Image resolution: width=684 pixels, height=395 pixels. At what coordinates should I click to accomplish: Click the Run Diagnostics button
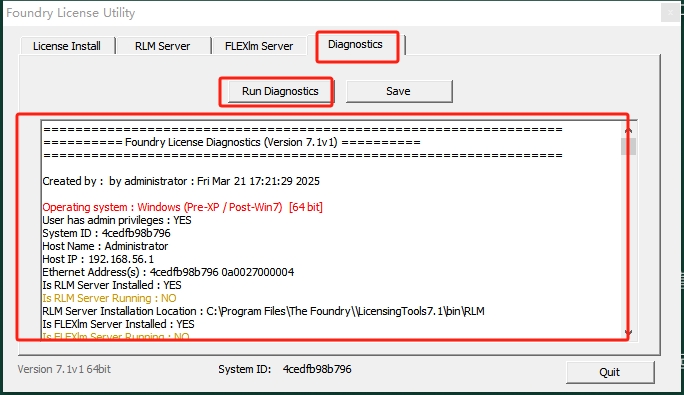(x=280, y=91)
